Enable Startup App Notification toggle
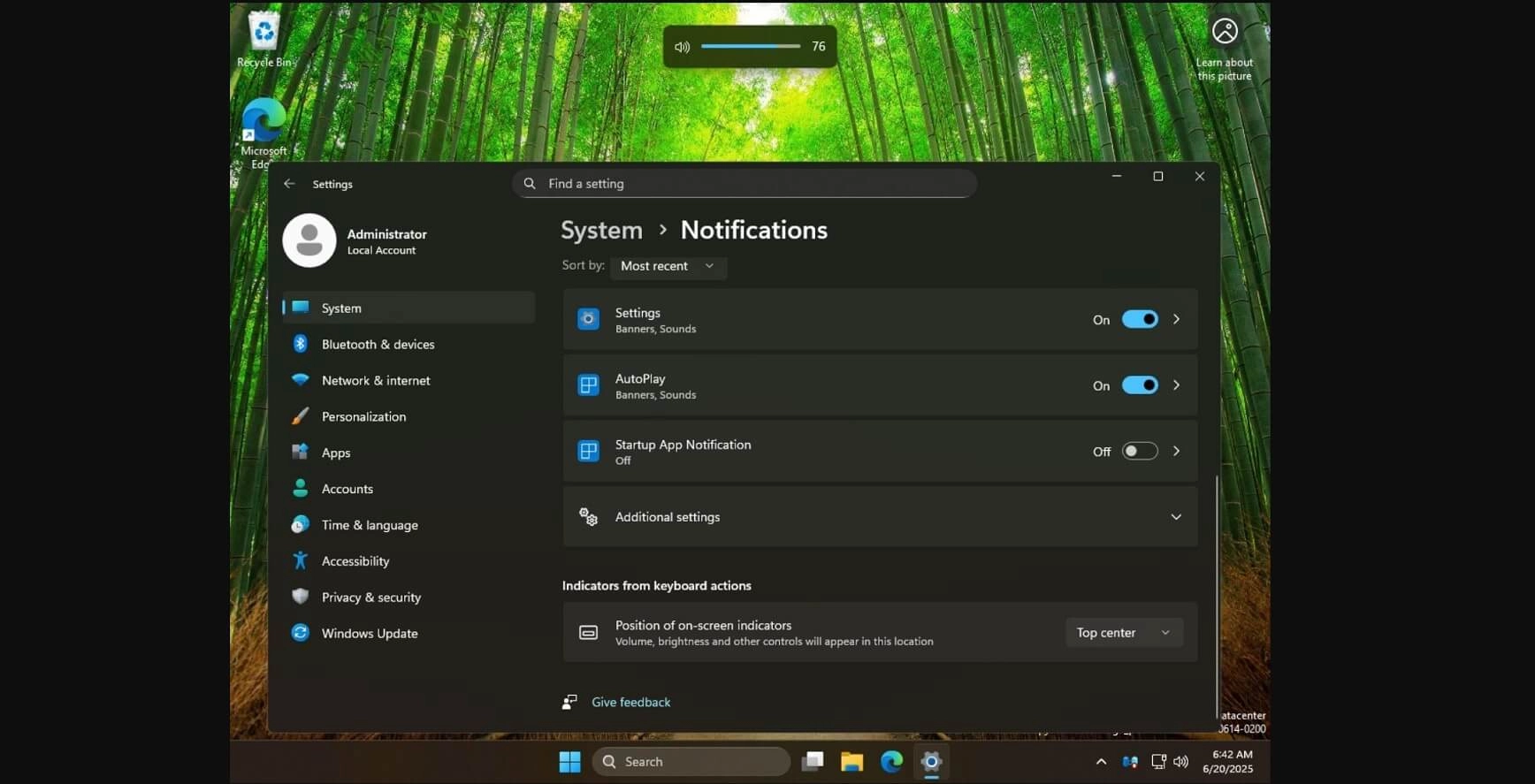Viewport: 1535px width, 784px height. [1140, 451]
